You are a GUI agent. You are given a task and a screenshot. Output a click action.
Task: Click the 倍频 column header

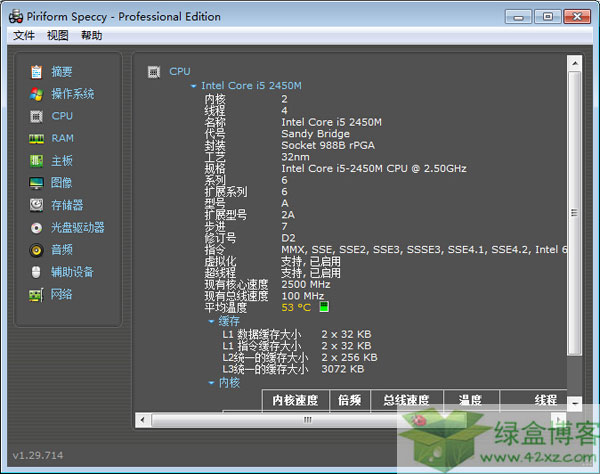pyautogui.click(x=350, y=400)
